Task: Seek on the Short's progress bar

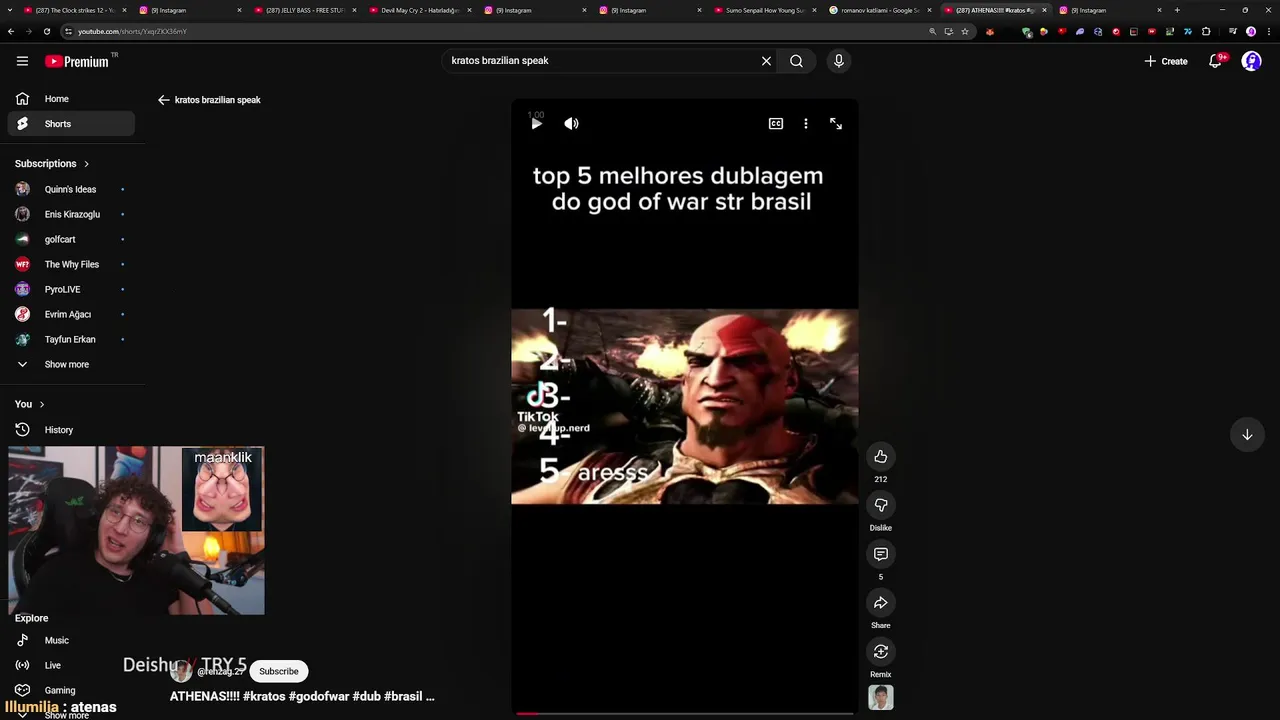Action: pos(685,713)
